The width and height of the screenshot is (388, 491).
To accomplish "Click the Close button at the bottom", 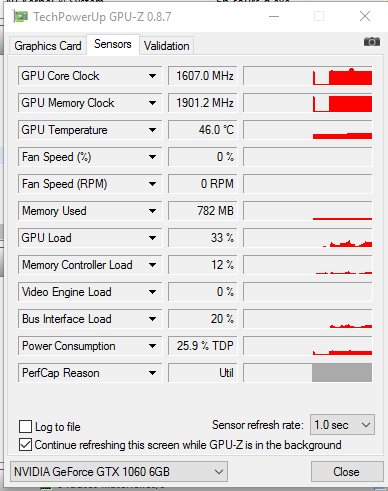I will [347, 472].
